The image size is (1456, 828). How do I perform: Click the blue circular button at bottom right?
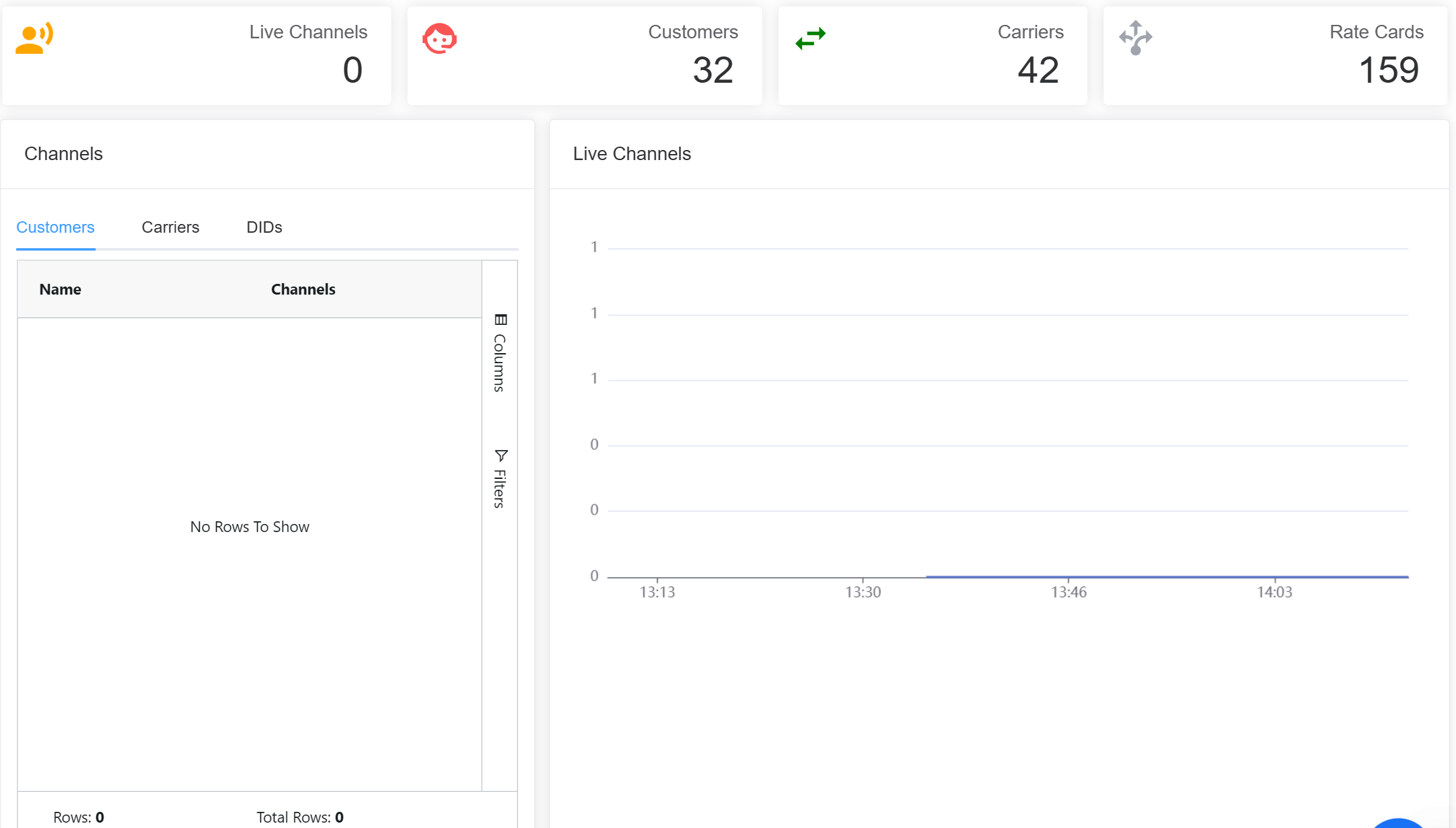click(x=1398, y=824)
